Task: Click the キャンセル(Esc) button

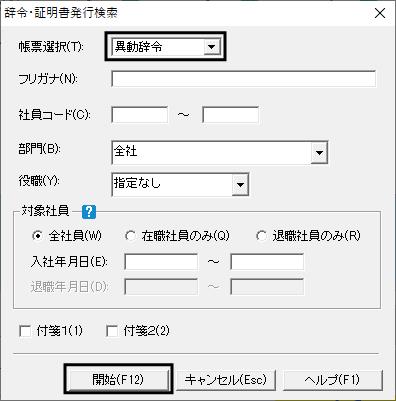Action: pyautogui.click(x=226, y=380)
